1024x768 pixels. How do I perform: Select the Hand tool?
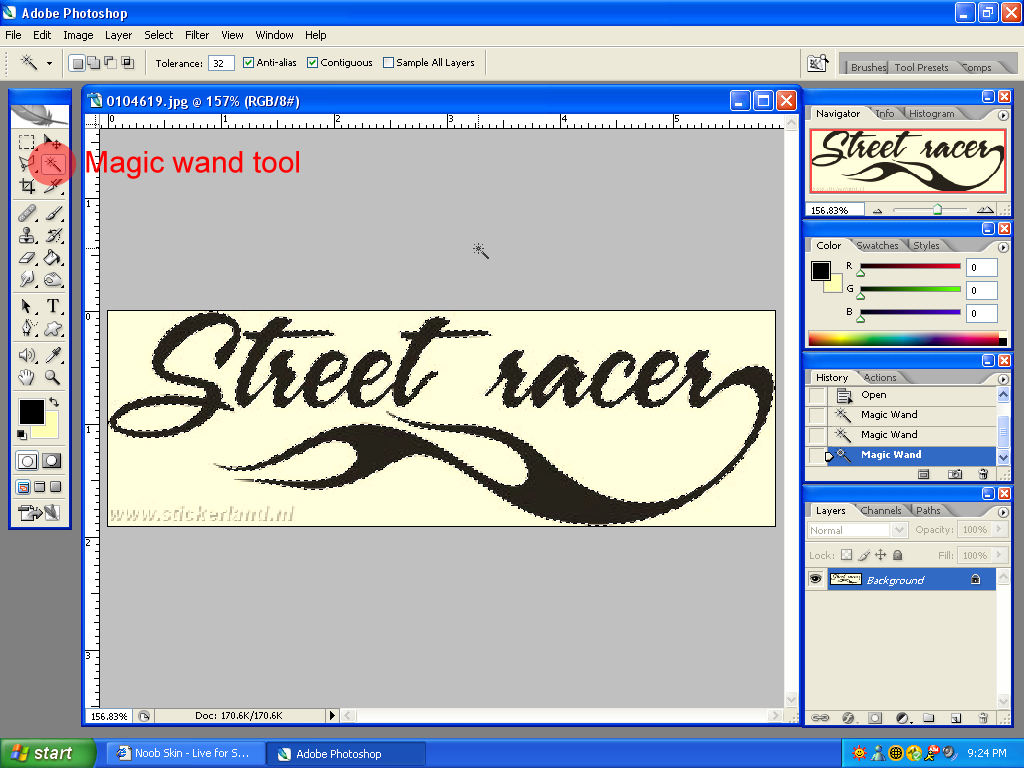pyautogui.click(x=27, y=377)
